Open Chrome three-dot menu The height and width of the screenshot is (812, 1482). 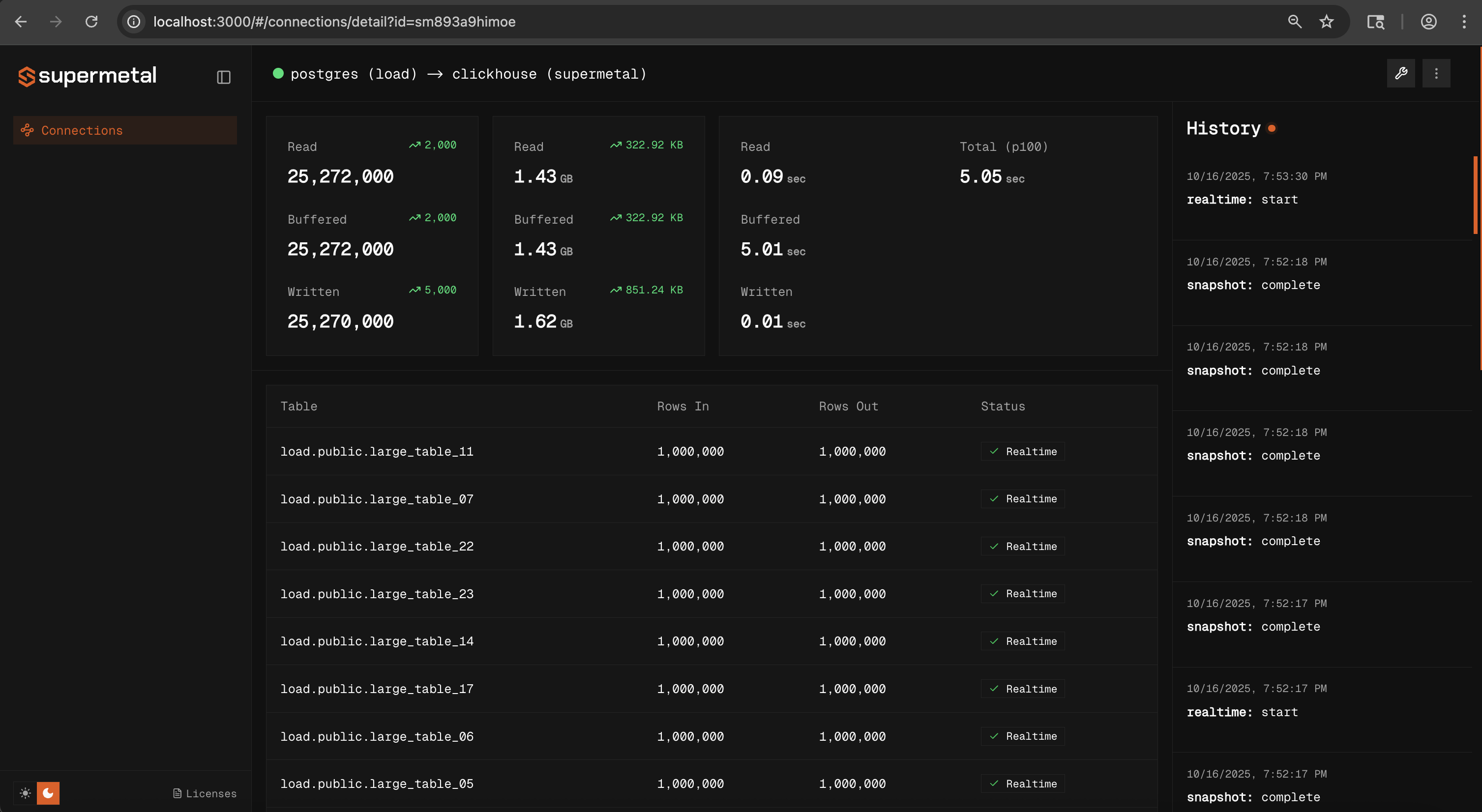(1464, 22)
